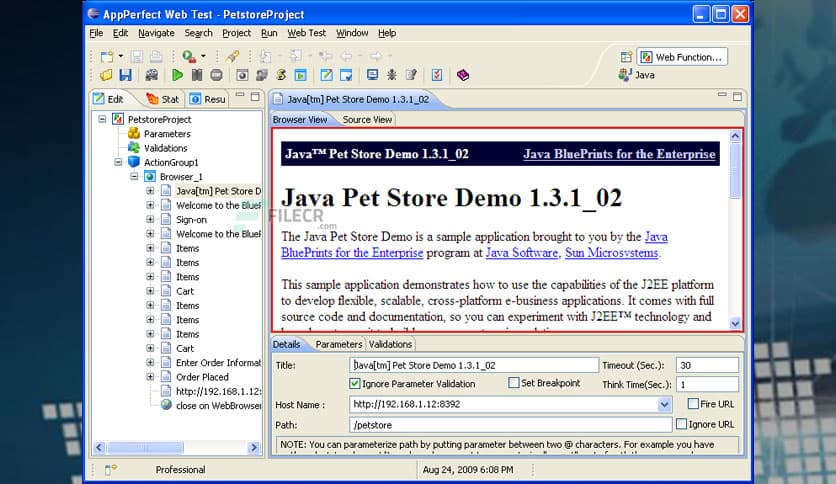Maximize the editor area panel
Image resolution: width=836 pixels, height=484 pixels.
coord(737,96)
